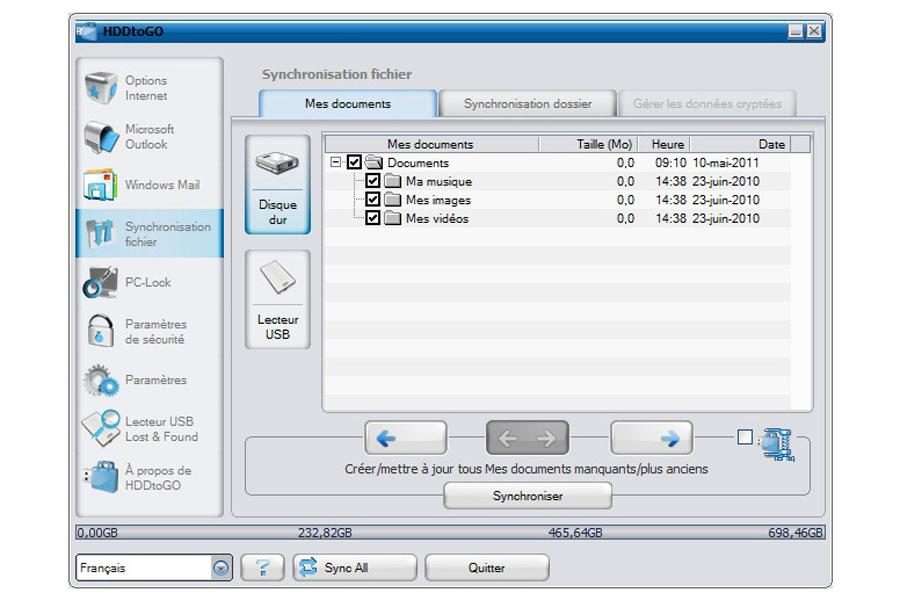Click the bidirectional arrows sync button
This screenshot has width=900, height=600.
click(527, 438)
